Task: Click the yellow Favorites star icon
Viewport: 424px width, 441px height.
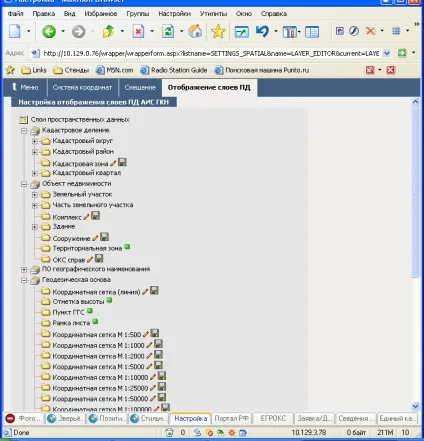Action: [x=218, y=32]
